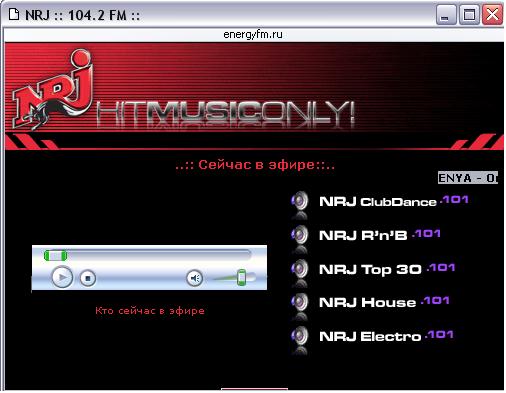Mute audio using the speaker button

point(195,278)
